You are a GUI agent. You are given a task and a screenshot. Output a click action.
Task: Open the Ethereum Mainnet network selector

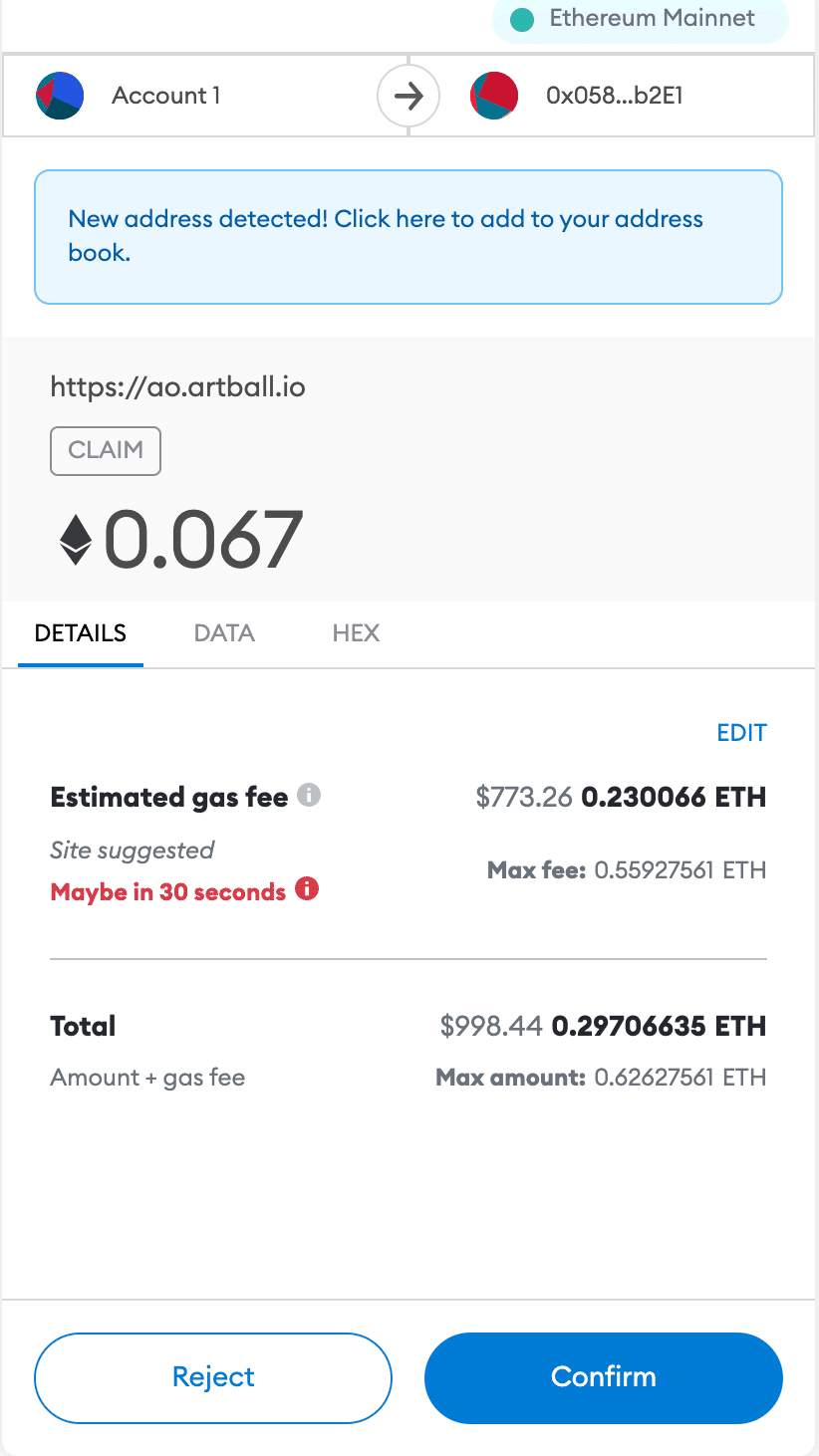(639, 19)
